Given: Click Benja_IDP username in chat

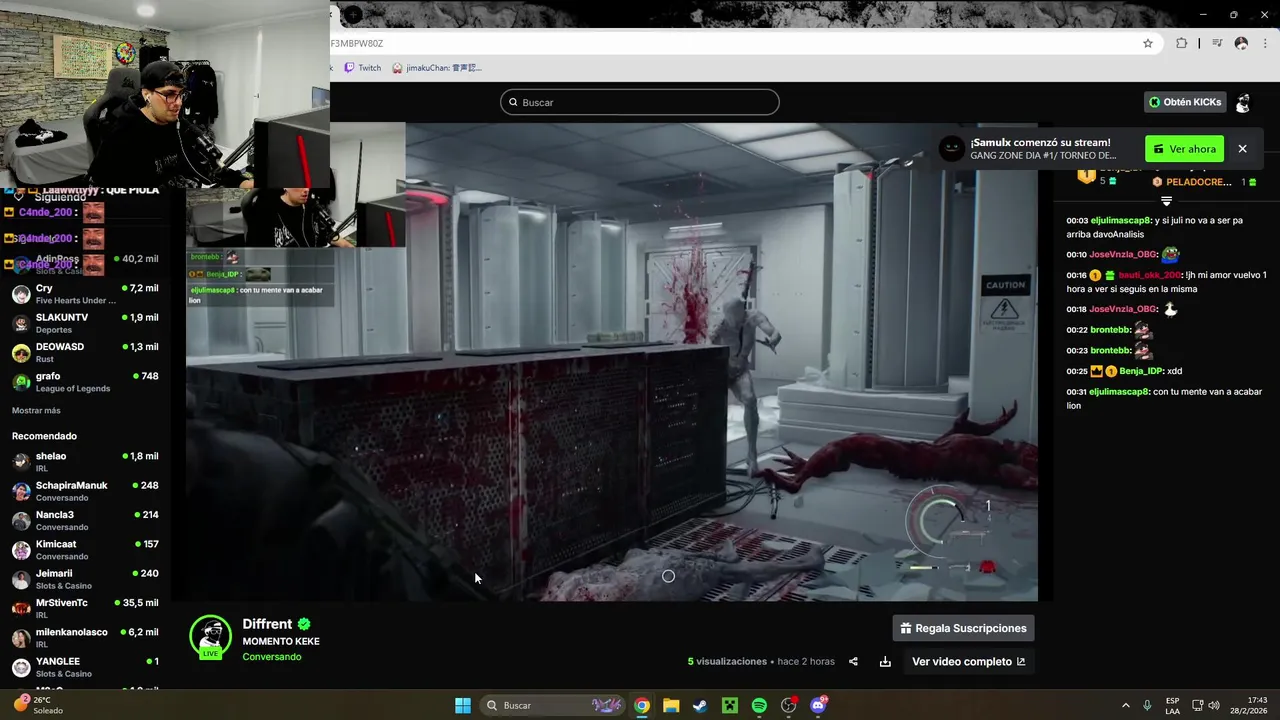Looking at the screenshot, I should [1142, 371].
